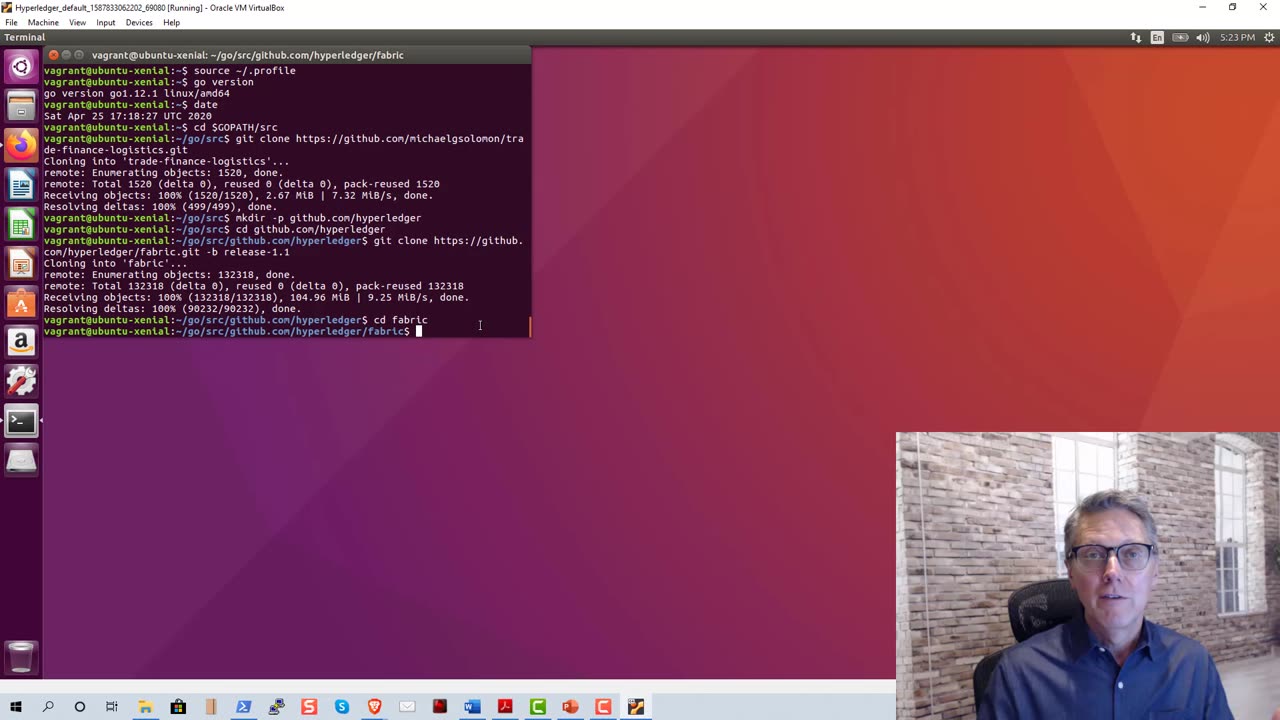Open LibreOffice Impress from launcher
The width and height of the screenshot is (1280, 720).
tap(21, 263)
